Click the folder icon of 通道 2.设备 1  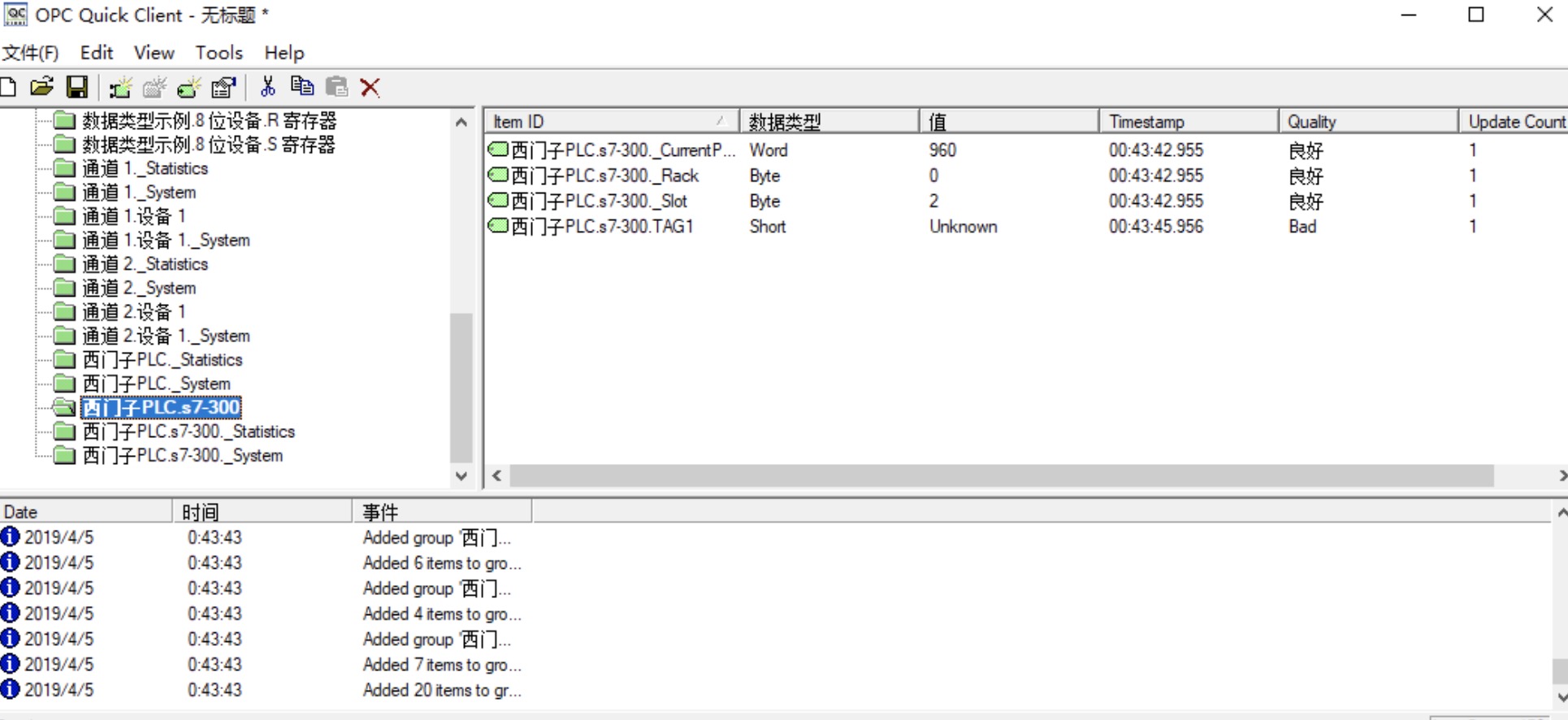tap(64, 312)
